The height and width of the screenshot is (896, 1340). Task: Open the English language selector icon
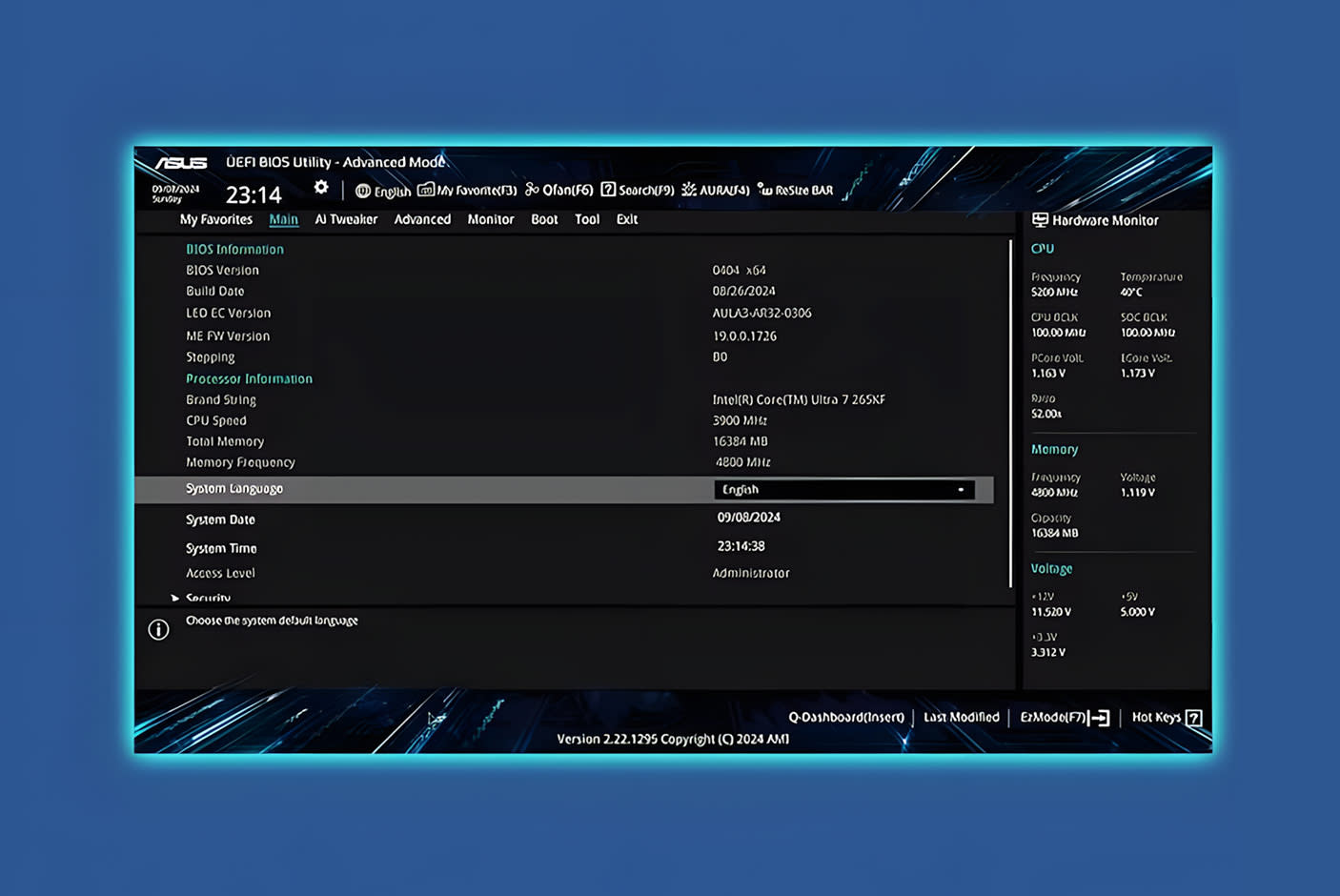(365, 191)
